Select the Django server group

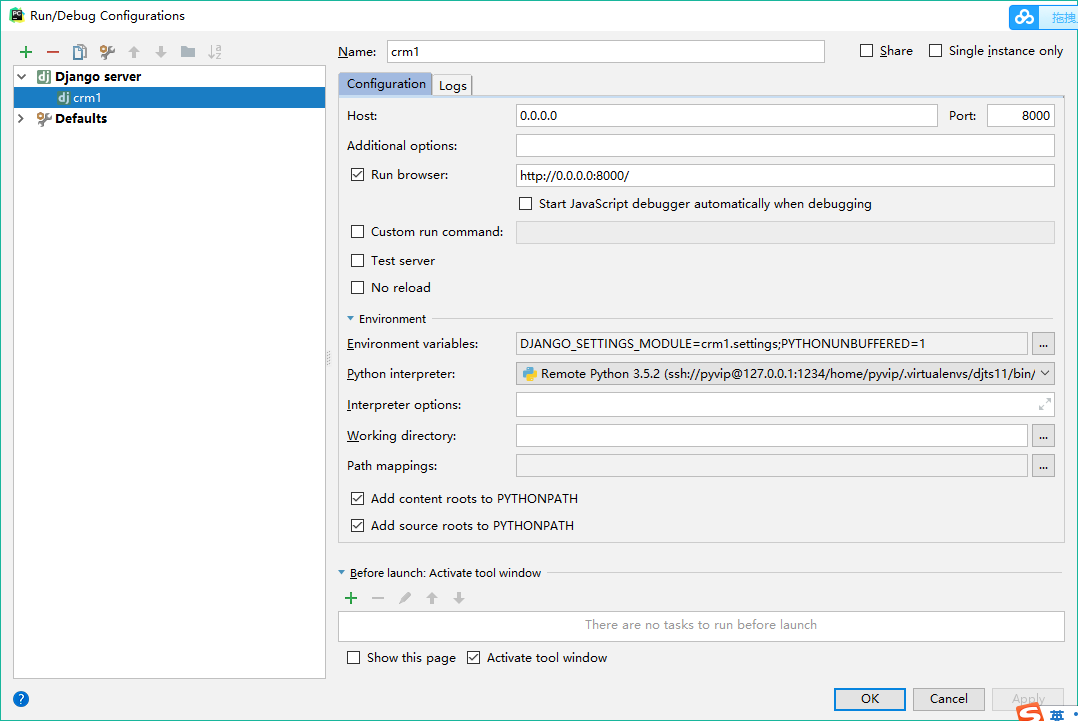click(x=98, y=76)
